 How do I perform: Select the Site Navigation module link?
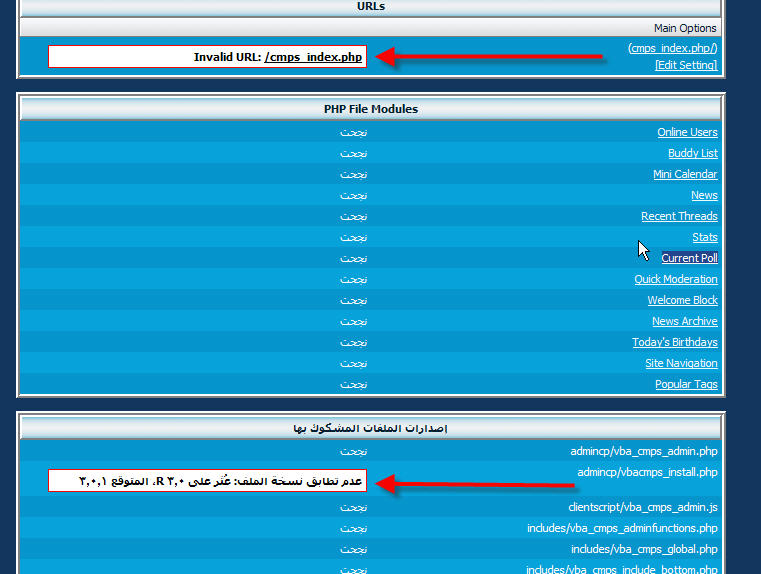tap(681, 363)
